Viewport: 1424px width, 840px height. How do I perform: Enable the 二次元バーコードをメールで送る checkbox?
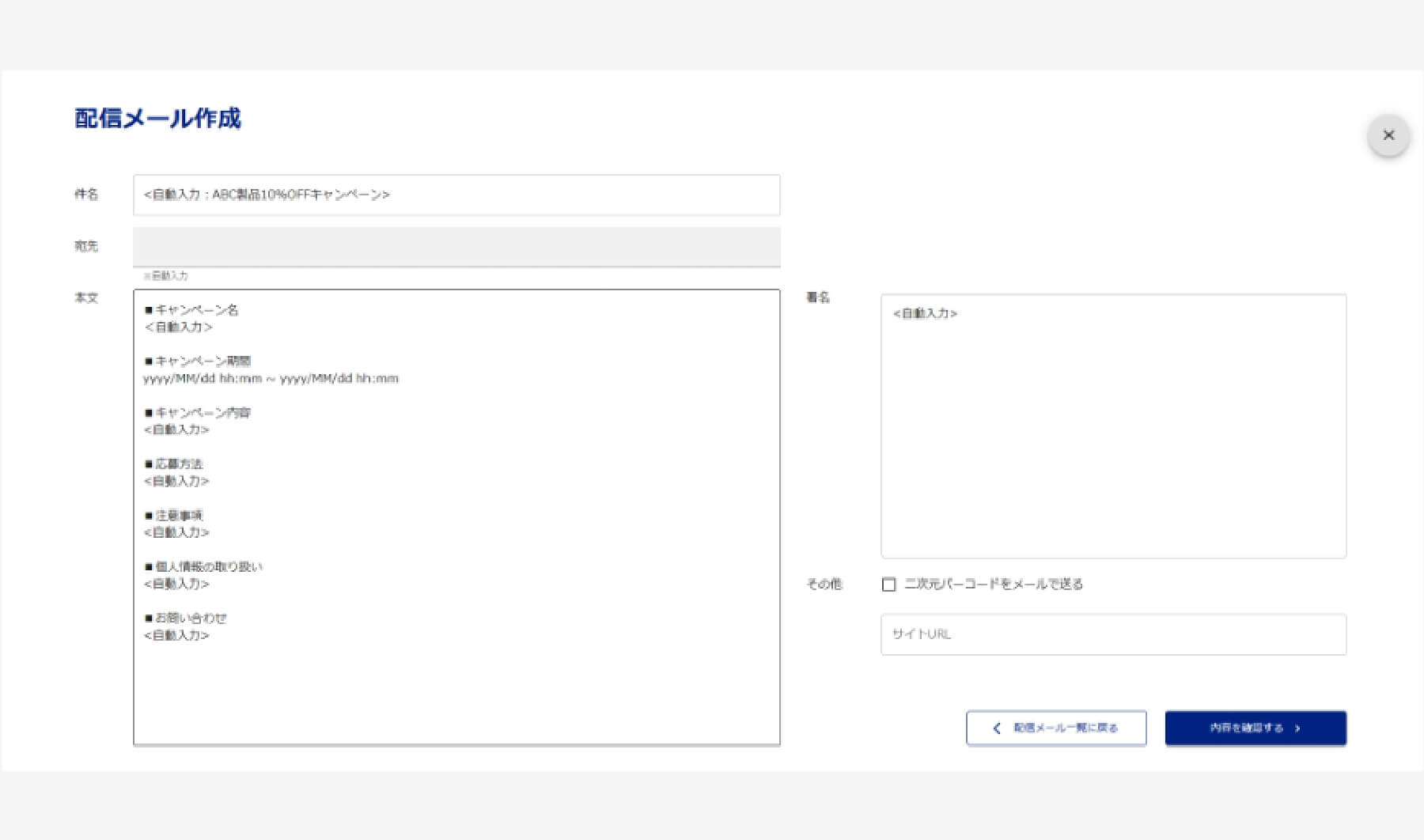pyautogui.click(x=888, y=585)
